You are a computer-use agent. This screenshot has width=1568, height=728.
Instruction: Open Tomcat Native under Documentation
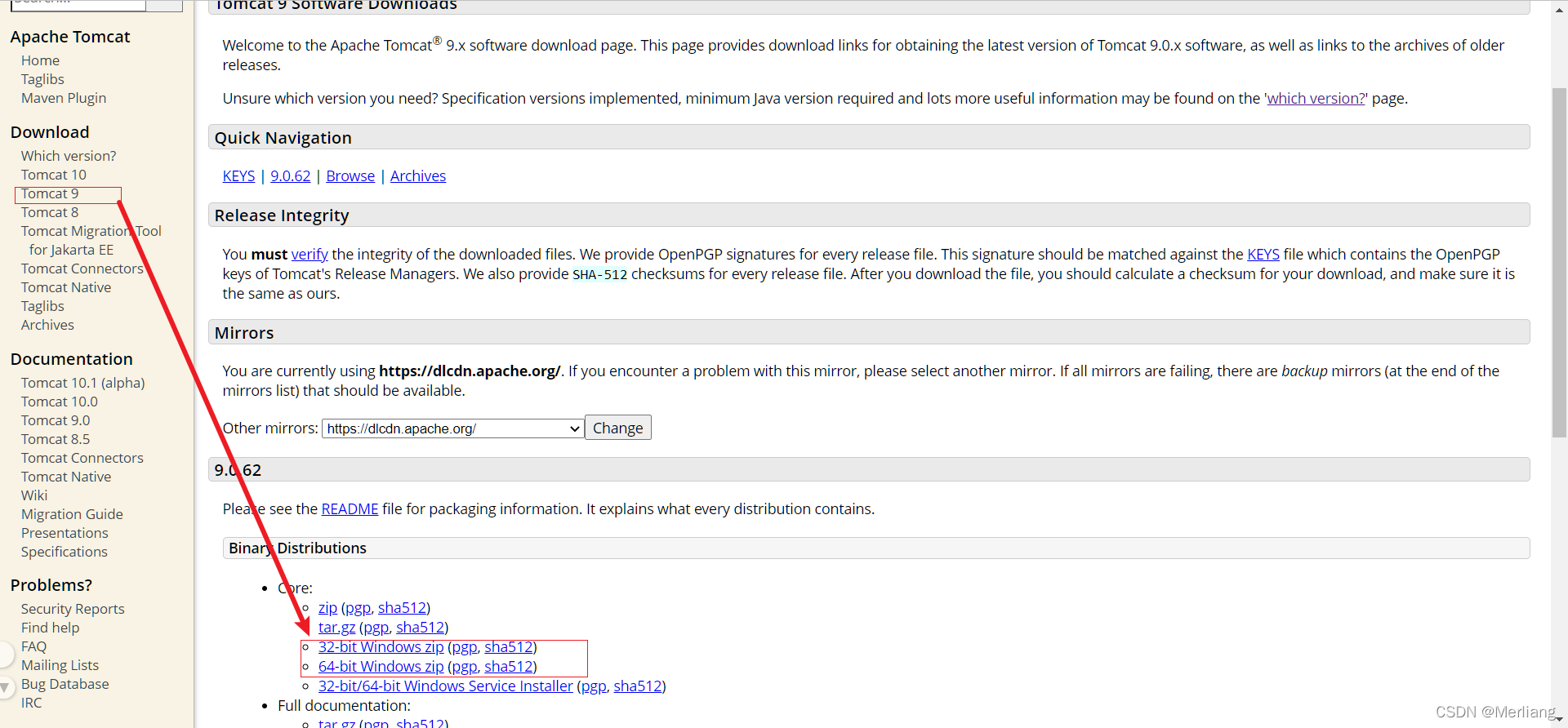pos(66,477)
